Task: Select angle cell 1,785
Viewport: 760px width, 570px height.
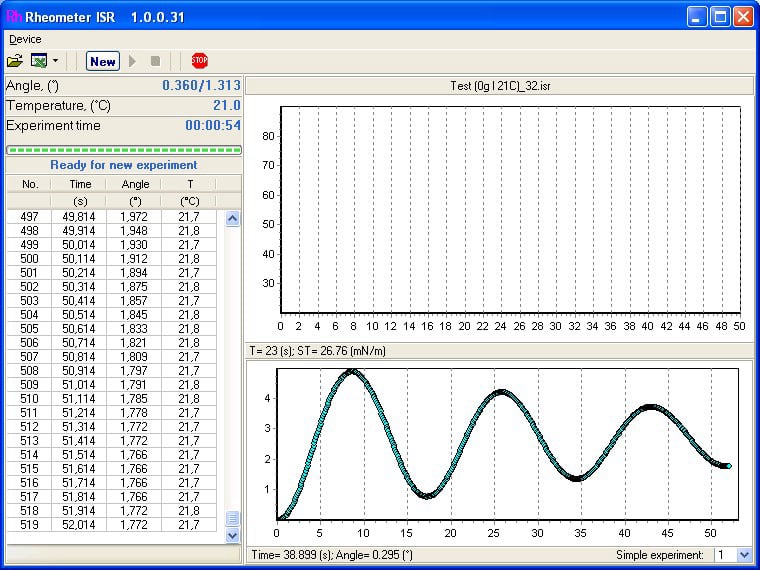Action: [x=134, y=399]
